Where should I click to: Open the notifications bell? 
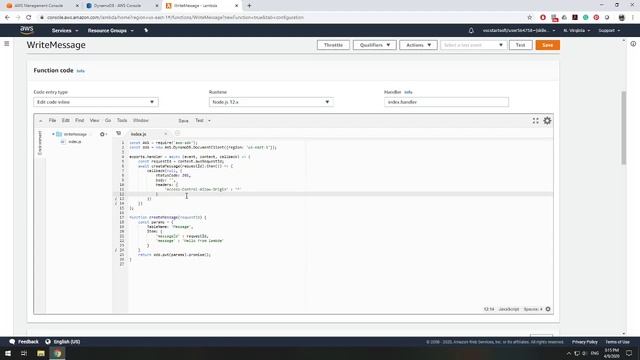tap(471, 31)
